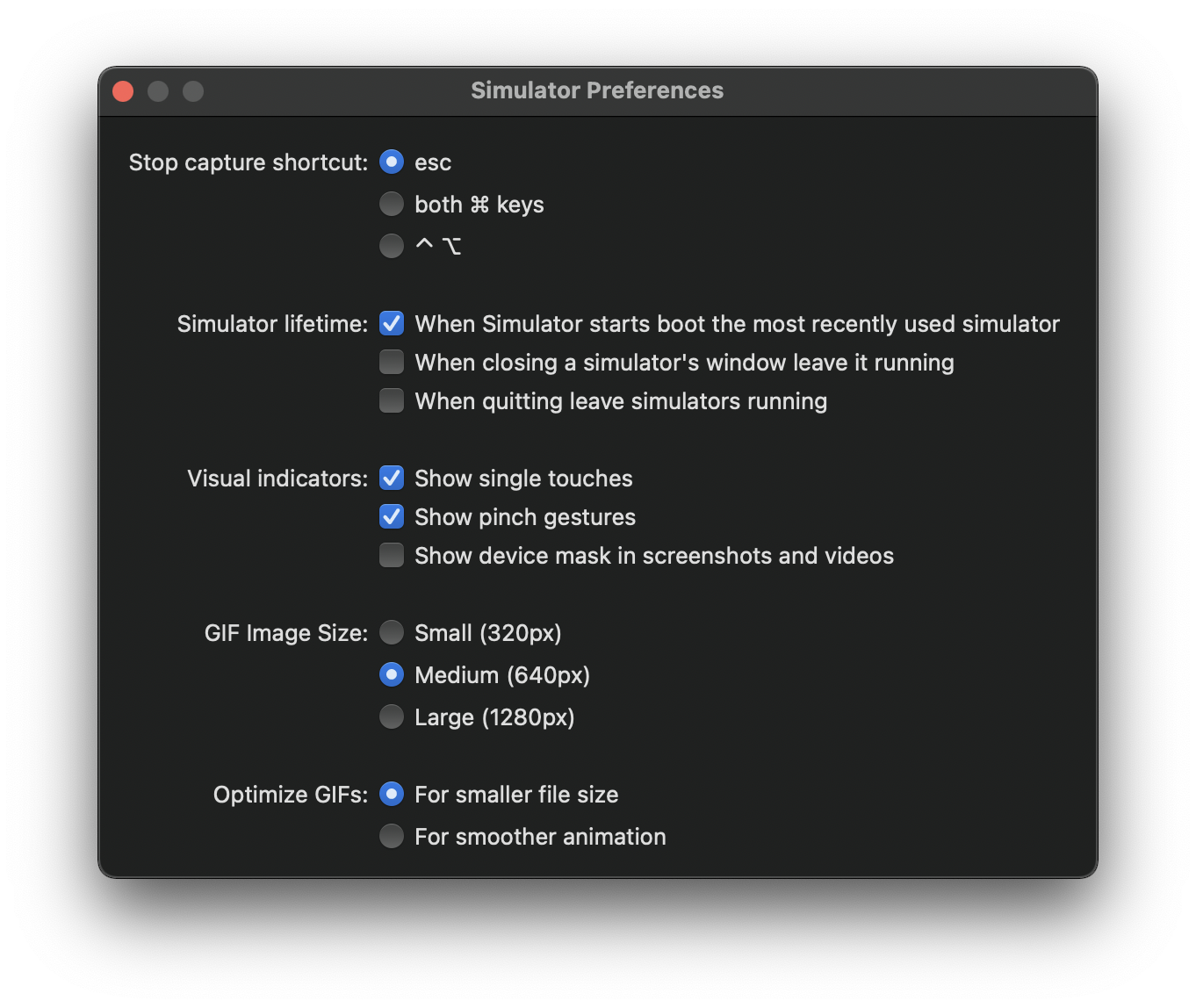Click the Optimize GIFs label
Image resolution: width=1196 pixels, height=1008 pixels.
click(291, 795)
